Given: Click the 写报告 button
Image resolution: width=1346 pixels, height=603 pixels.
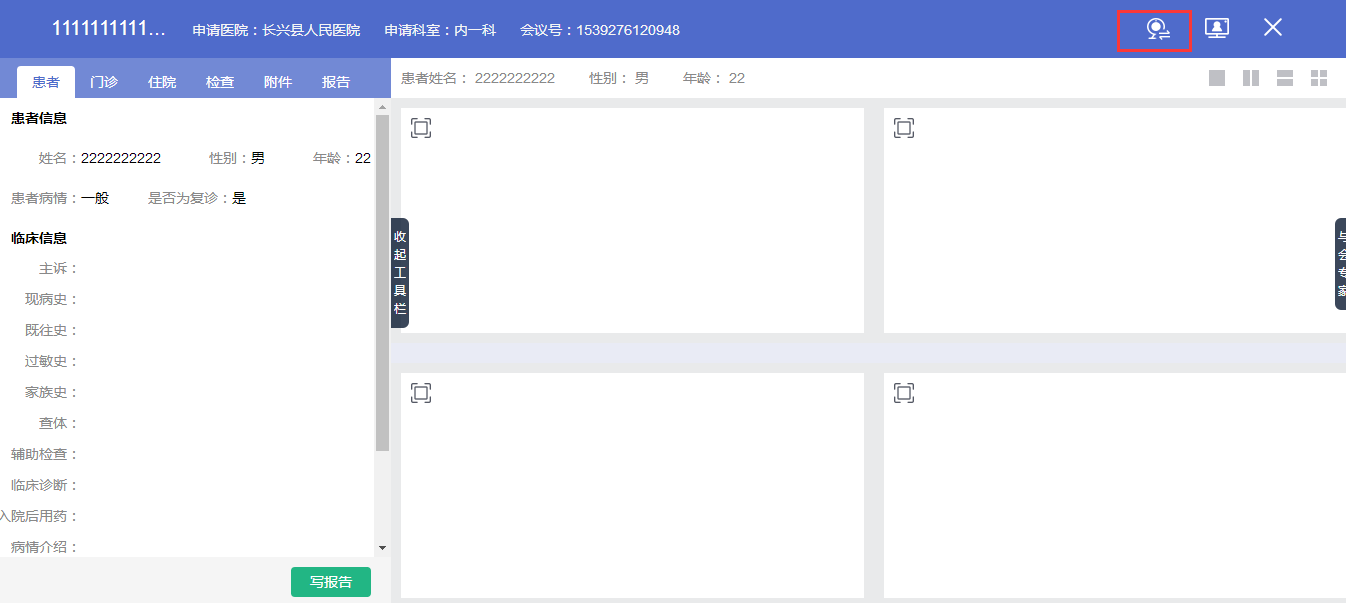Looking at the screenshot, I should [x=330, y=582].
